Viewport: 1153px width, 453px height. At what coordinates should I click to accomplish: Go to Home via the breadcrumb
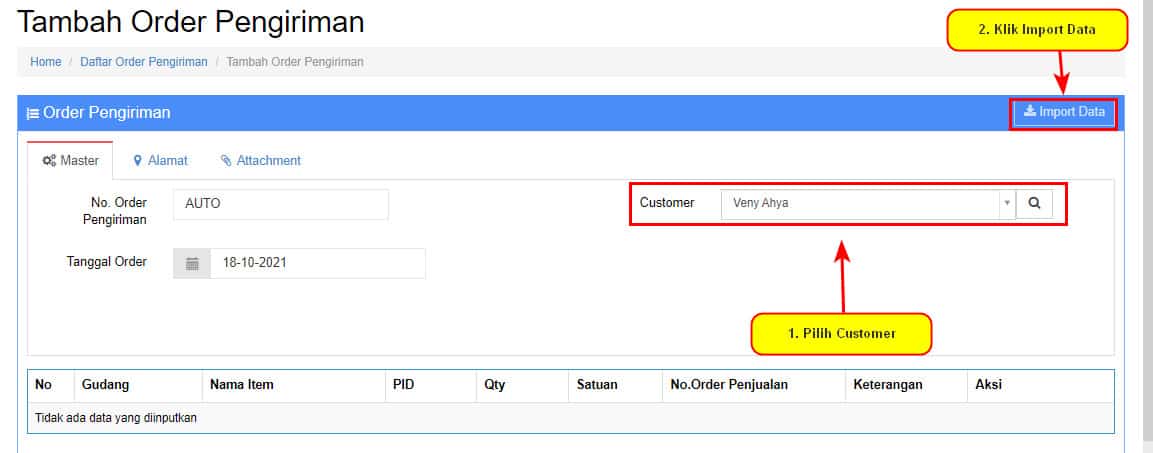click(x=45, y=62)
